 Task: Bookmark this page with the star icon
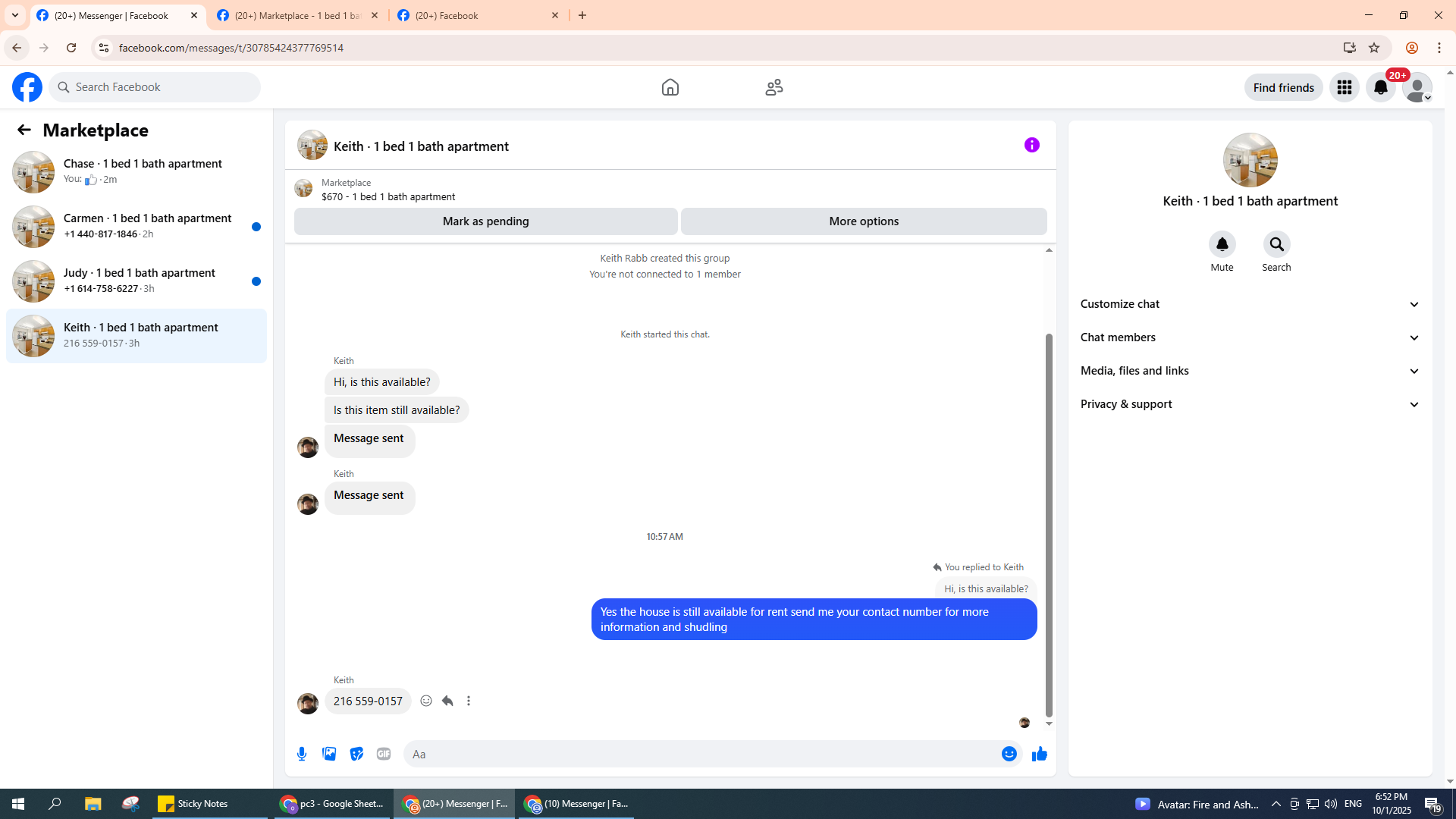1374,48
